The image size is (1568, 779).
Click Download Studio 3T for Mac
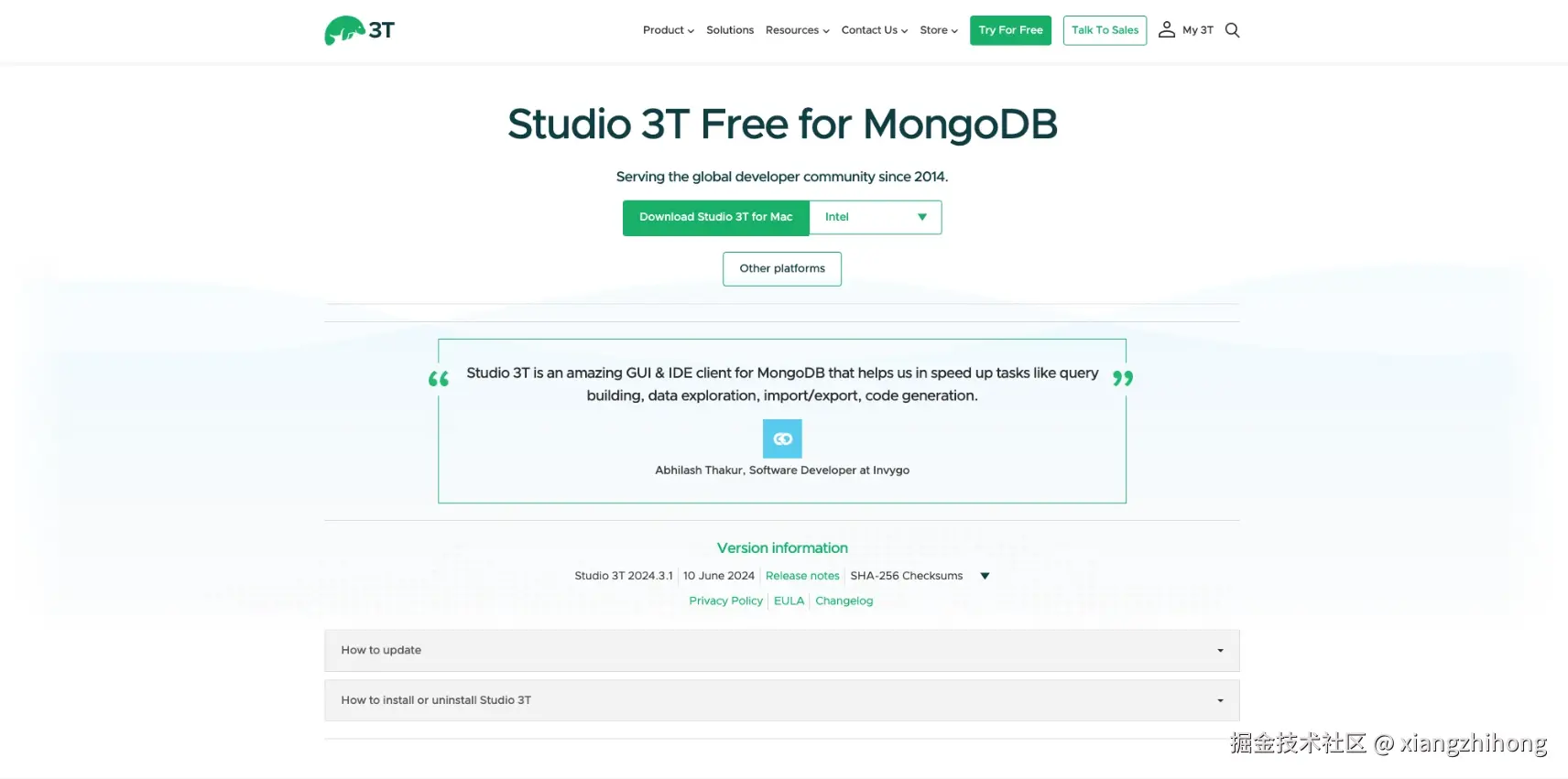(x=716, y=218)
